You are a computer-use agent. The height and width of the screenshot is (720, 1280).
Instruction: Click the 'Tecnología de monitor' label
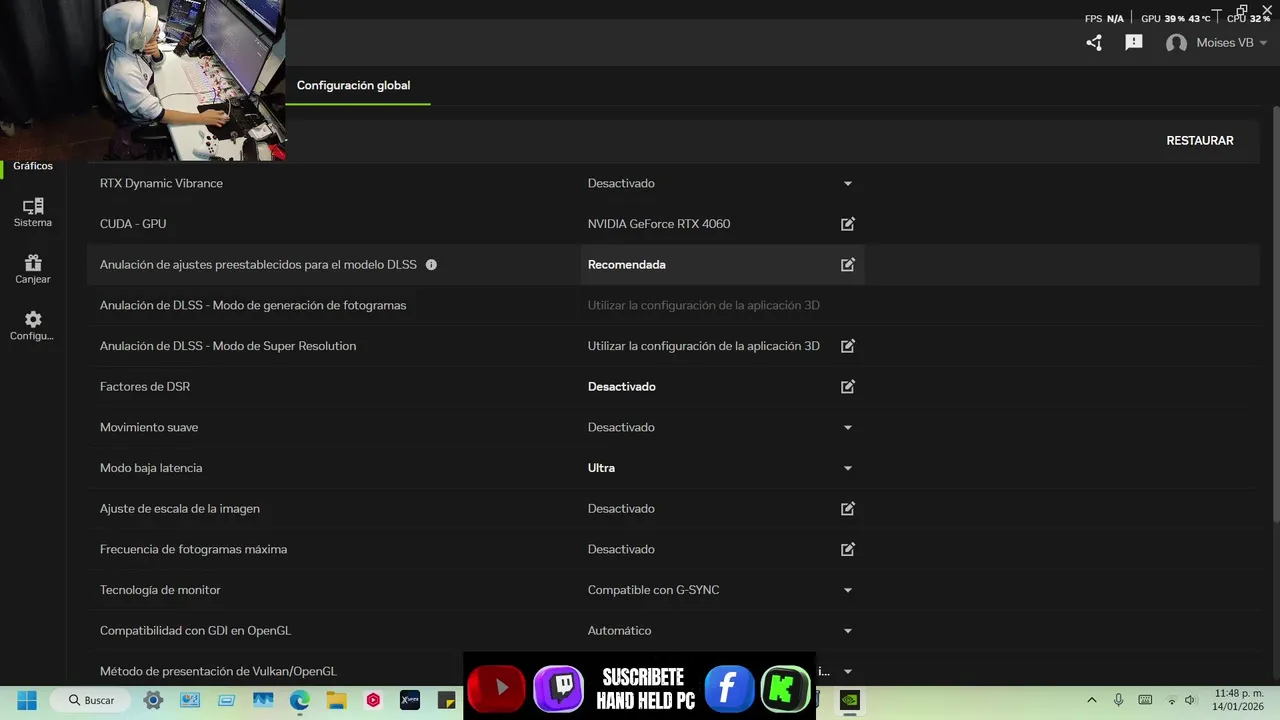coord(160,590)
